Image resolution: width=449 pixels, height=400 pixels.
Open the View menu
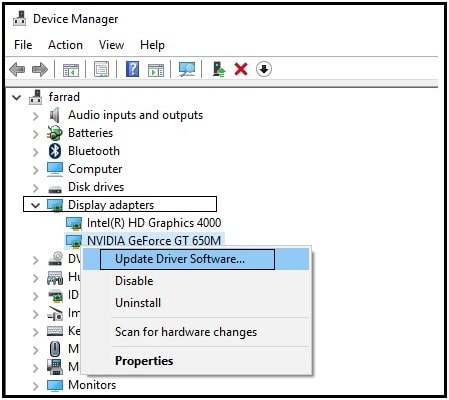point(111,45)
